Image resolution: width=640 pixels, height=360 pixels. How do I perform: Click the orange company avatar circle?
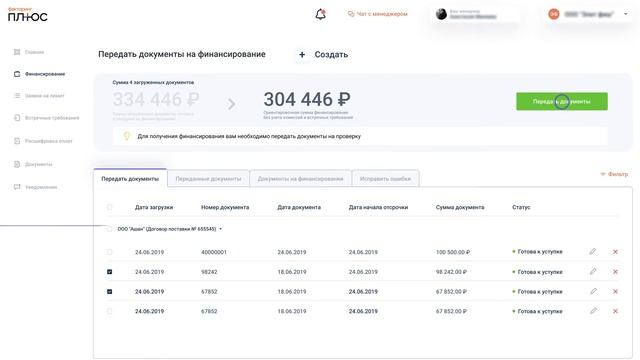click(x=554, y=14)
